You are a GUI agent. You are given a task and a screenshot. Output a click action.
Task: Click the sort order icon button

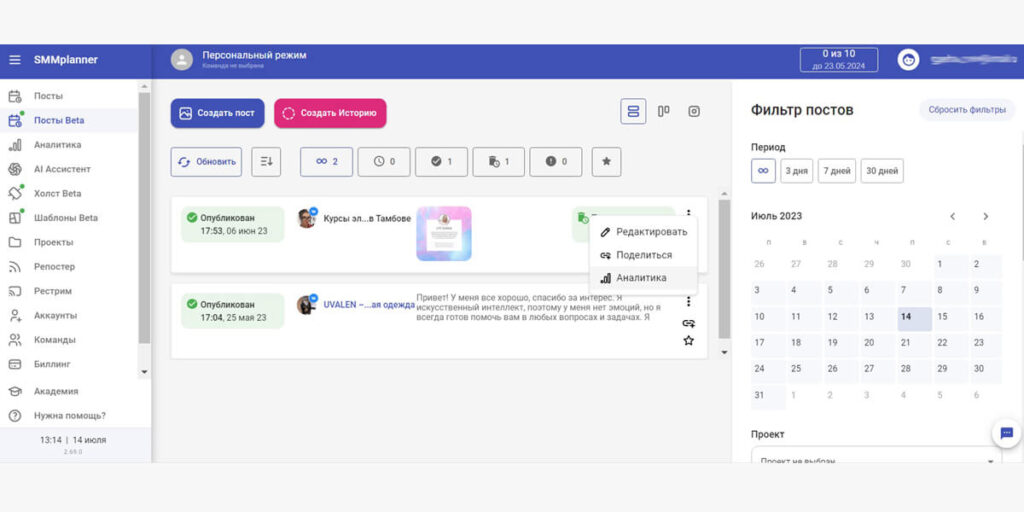click(x=266, y=161)
